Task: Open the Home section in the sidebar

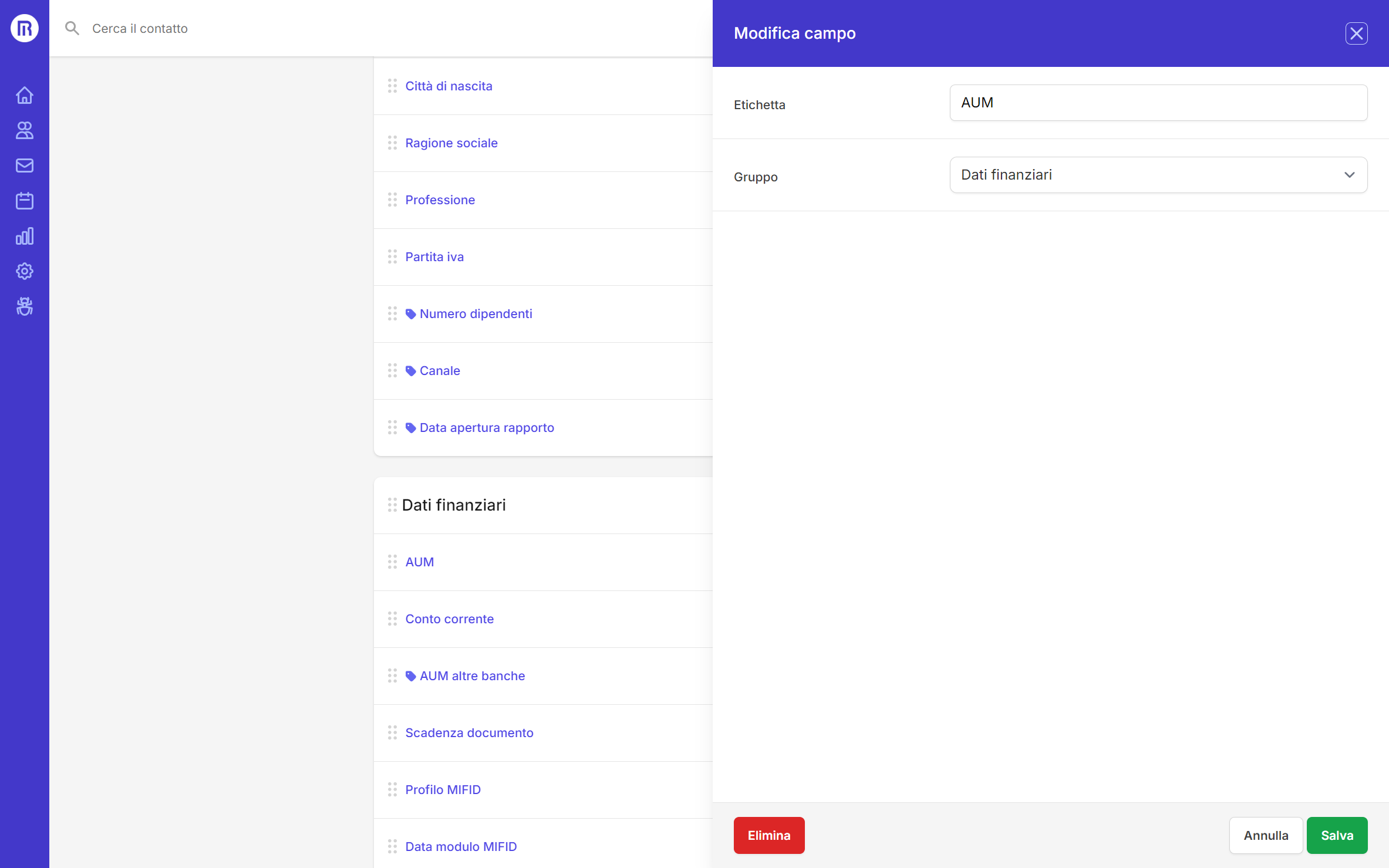Action: 24,94
